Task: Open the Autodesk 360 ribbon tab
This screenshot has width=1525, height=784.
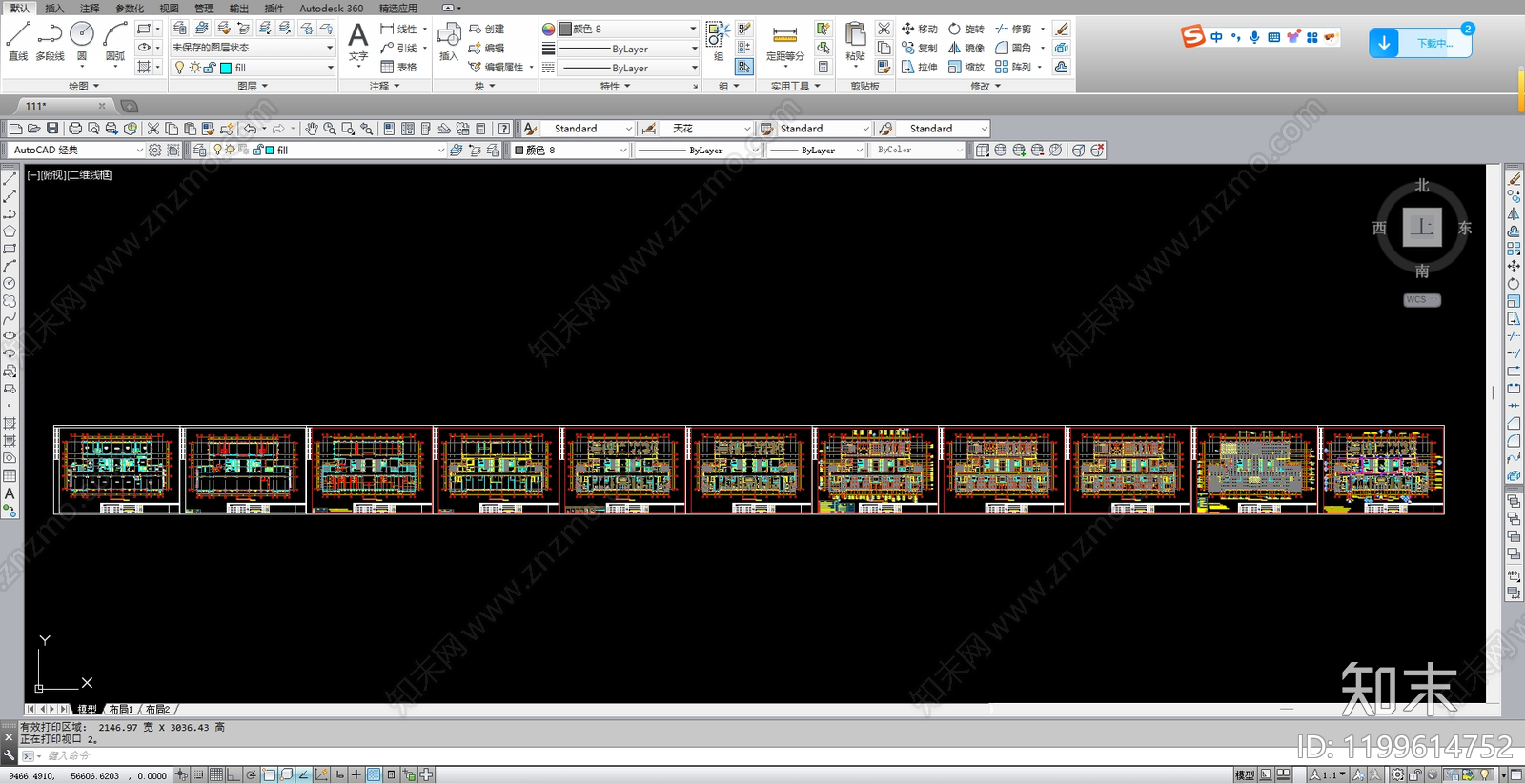Action: tap(331, 8)
